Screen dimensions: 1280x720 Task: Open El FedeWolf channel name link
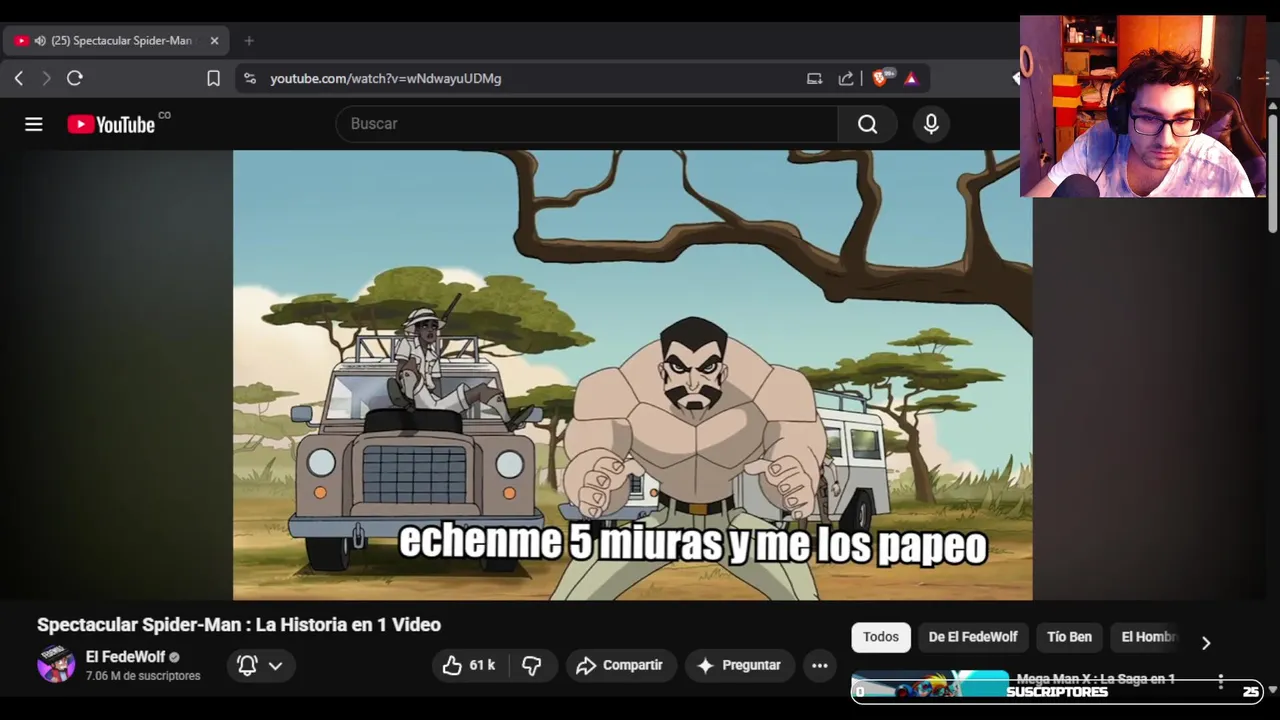pos(125,657)
